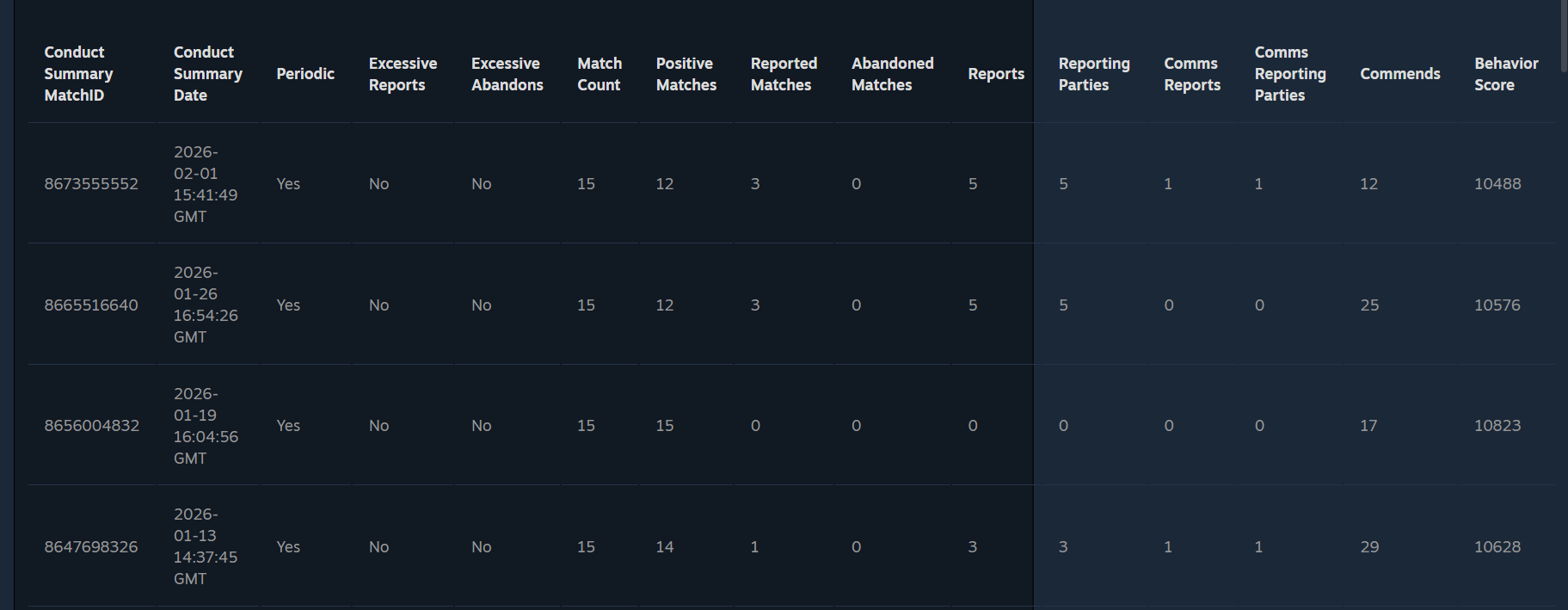Select the Comms Reporting Parties column header

point(1289,74)
